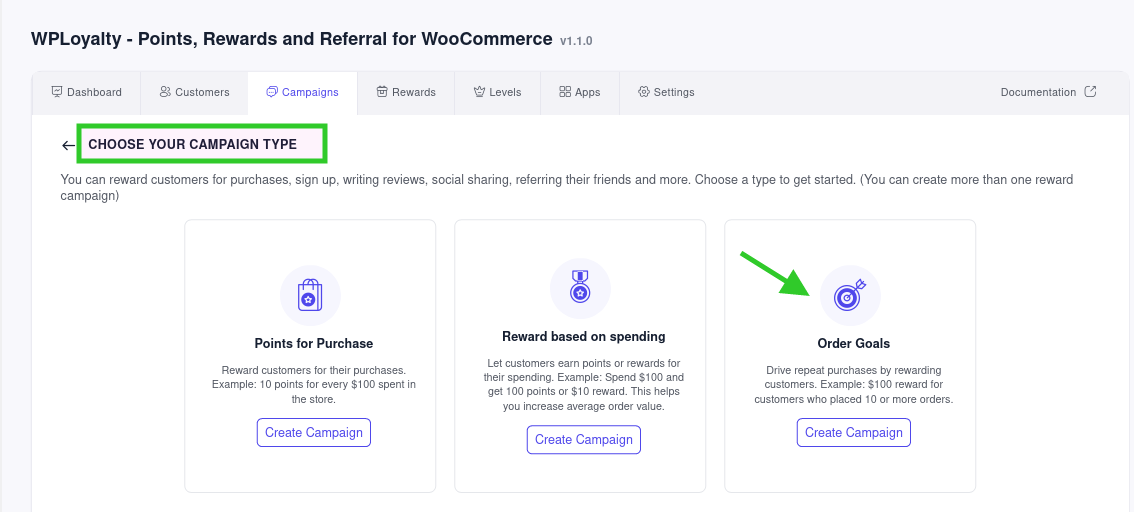Click the Rewards gift icon

tap(382, 92)
